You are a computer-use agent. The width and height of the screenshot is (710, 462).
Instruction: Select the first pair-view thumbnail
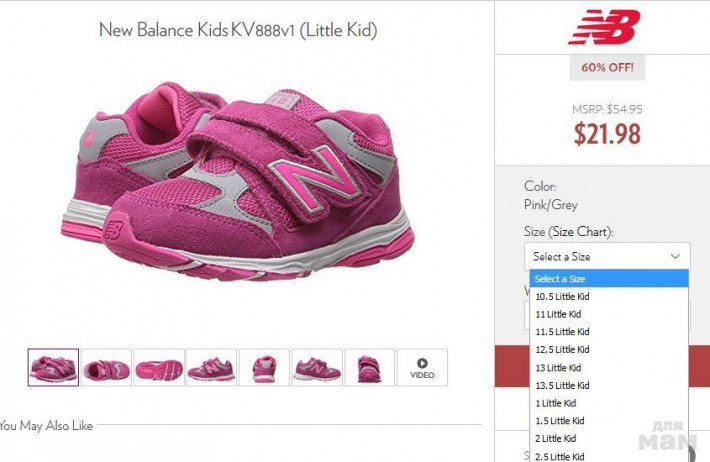click(x=53, y=368)
